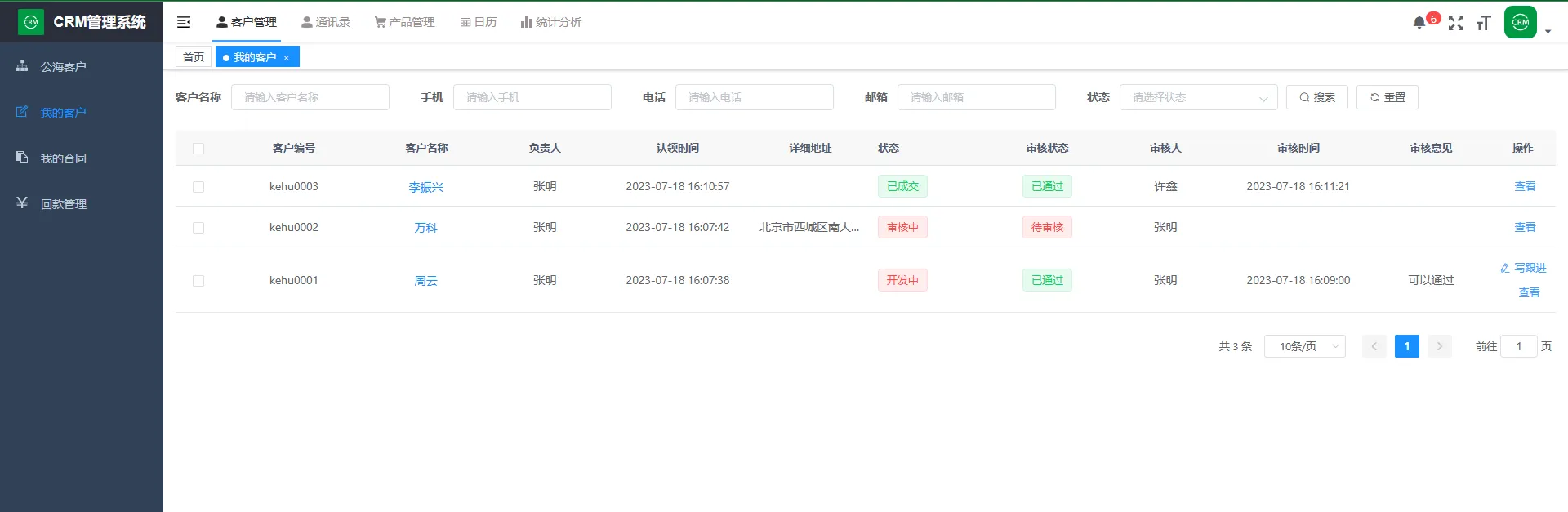The width and height of the screenshot is (1568, 512).
Task: Open 我的合同 in the sidebar
Action: click(82, 158)
